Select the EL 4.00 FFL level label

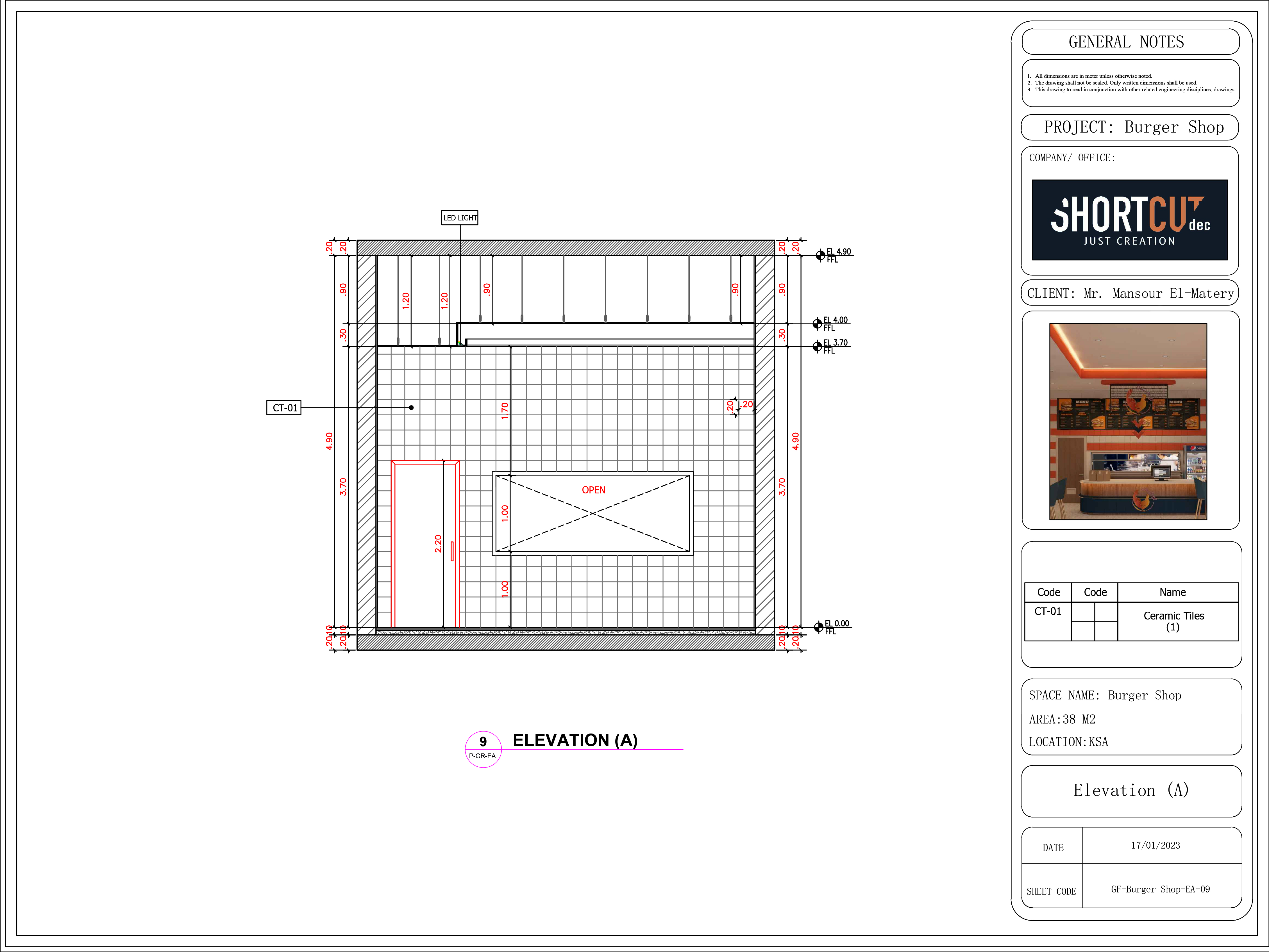pos(835,324)
